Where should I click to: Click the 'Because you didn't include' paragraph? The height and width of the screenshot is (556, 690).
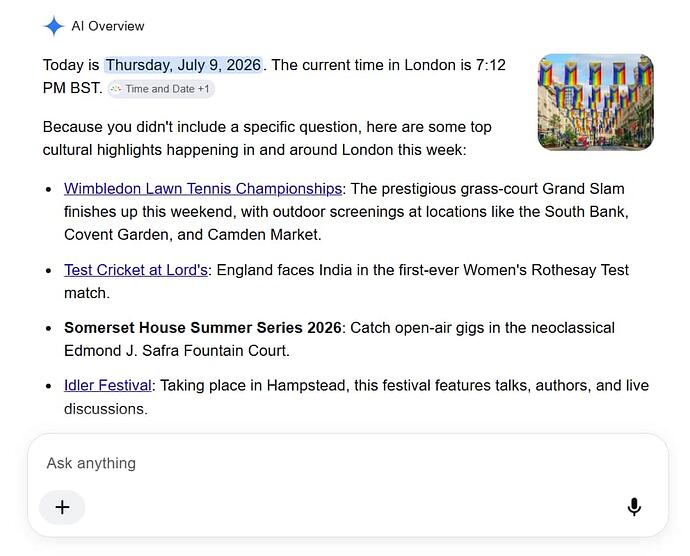pos(267,138)
